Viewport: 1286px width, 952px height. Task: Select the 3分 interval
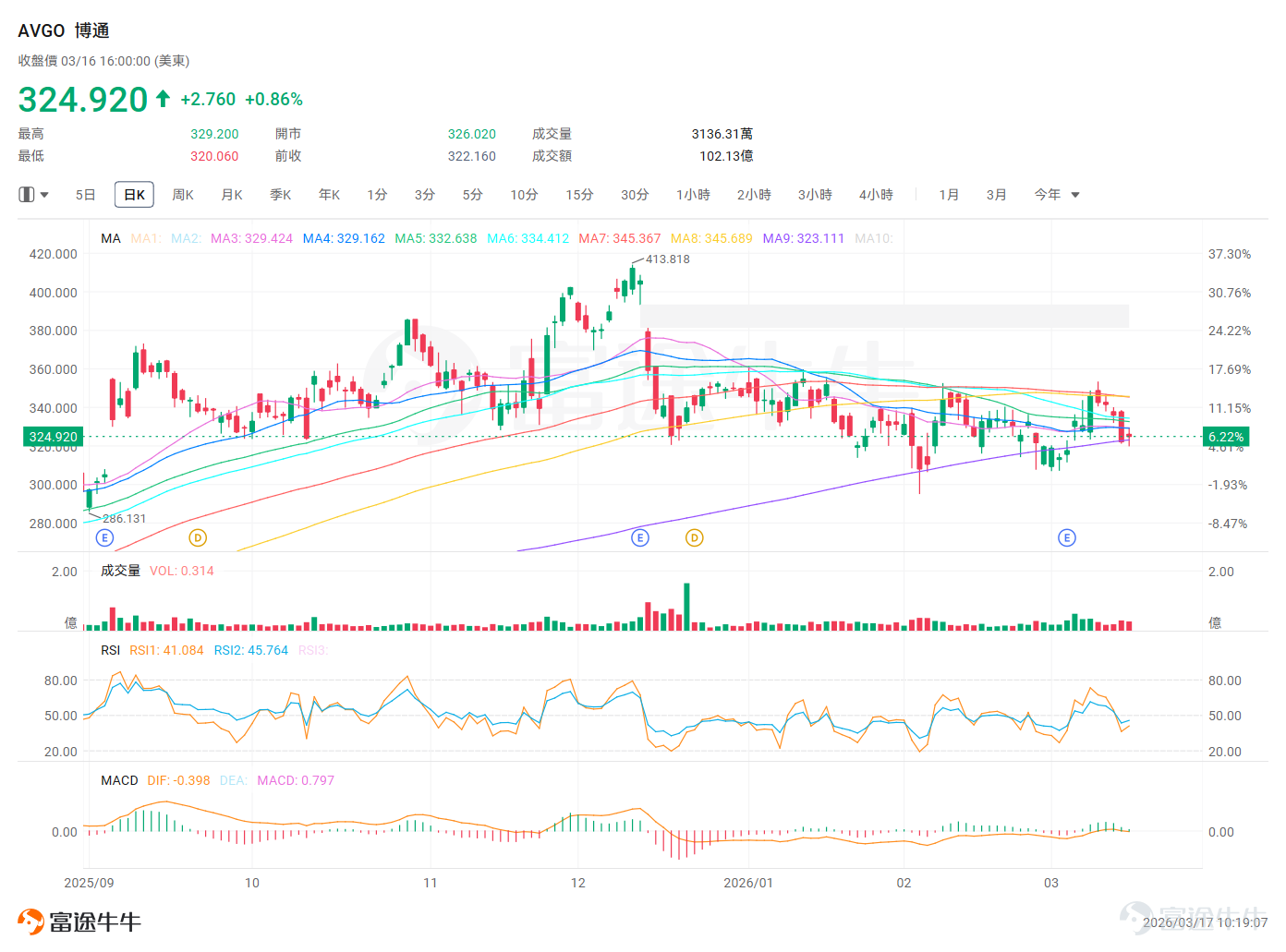tap(425, 195)
